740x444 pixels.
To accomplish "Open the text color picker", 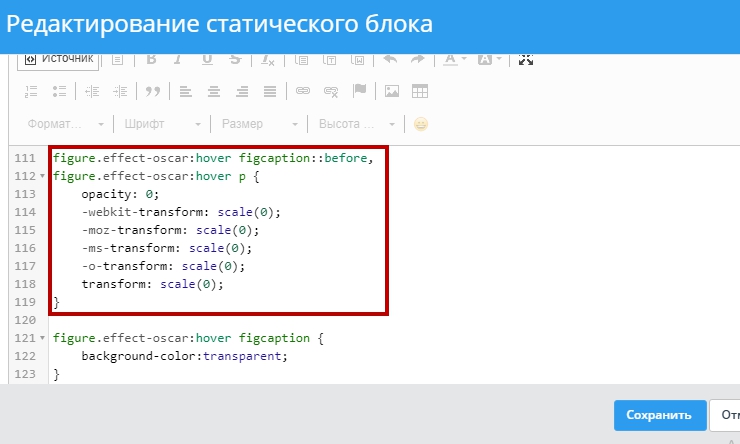I will [x=455, y=59].
